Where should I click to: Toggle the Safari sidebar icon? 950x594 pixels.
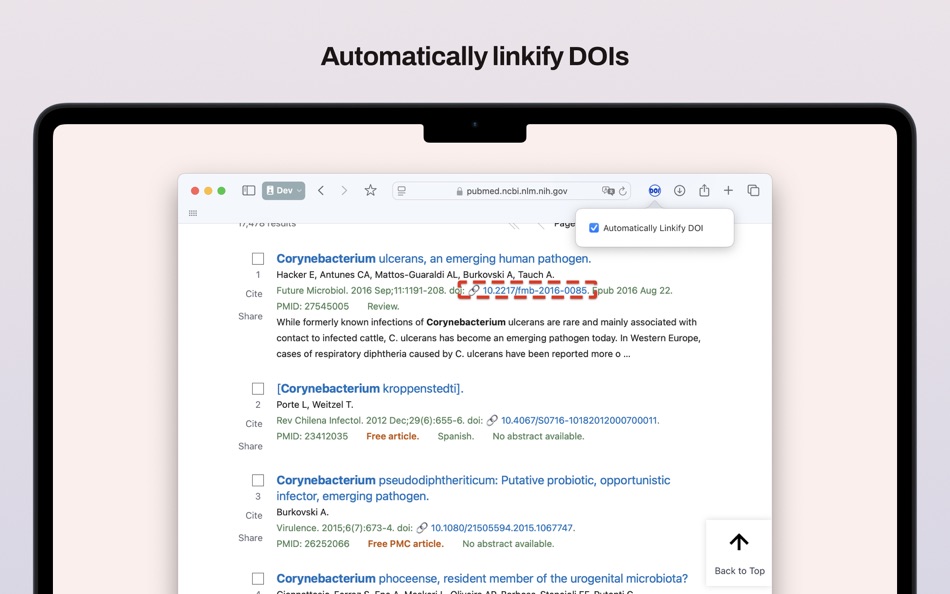[x=248, y=190]
